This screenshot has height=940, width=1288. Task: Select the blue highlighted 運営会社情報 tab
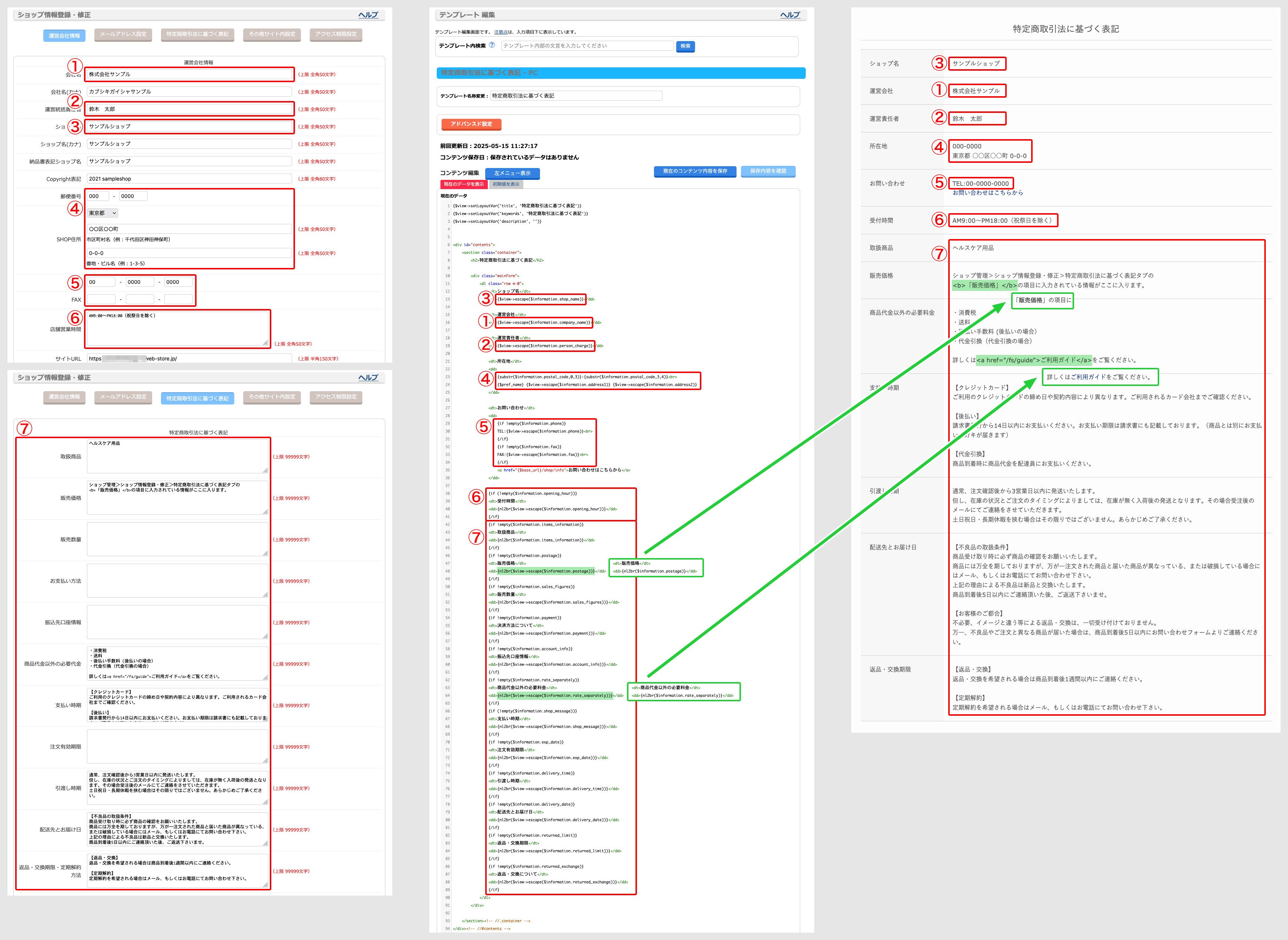[x=64, y=36]
